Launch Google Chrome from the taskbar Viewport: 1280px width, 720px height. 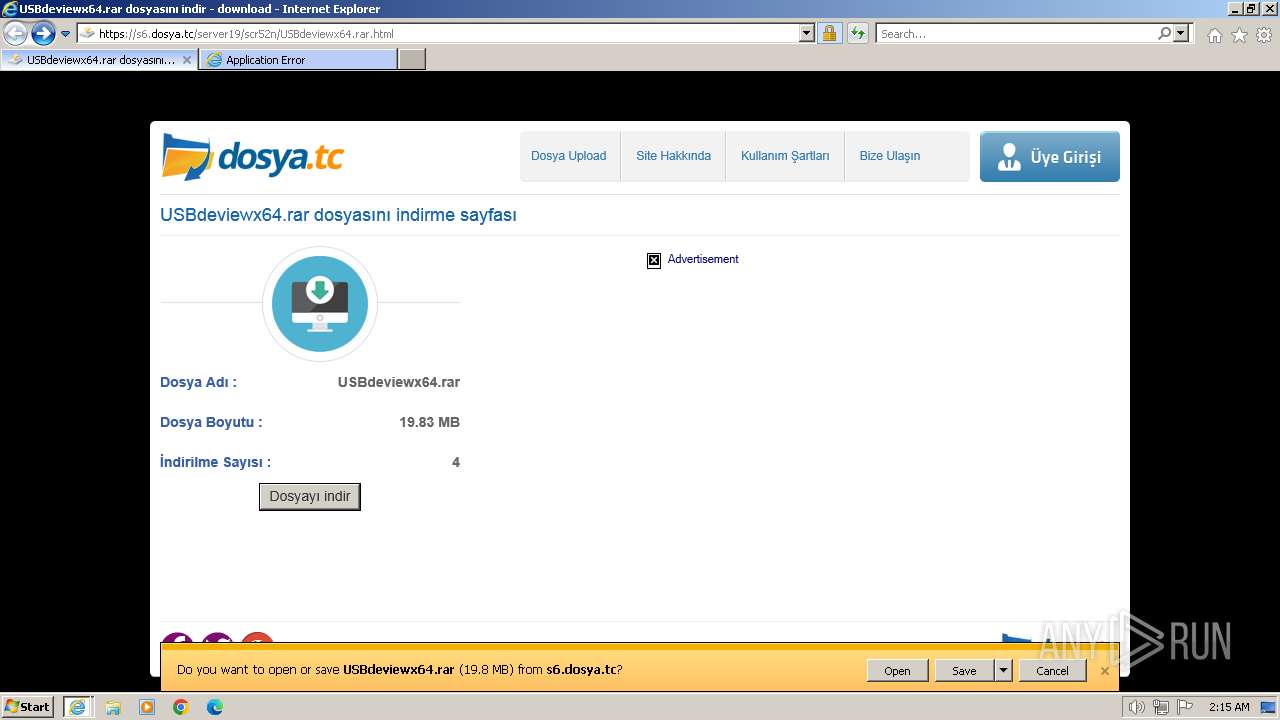click(181, 707)
